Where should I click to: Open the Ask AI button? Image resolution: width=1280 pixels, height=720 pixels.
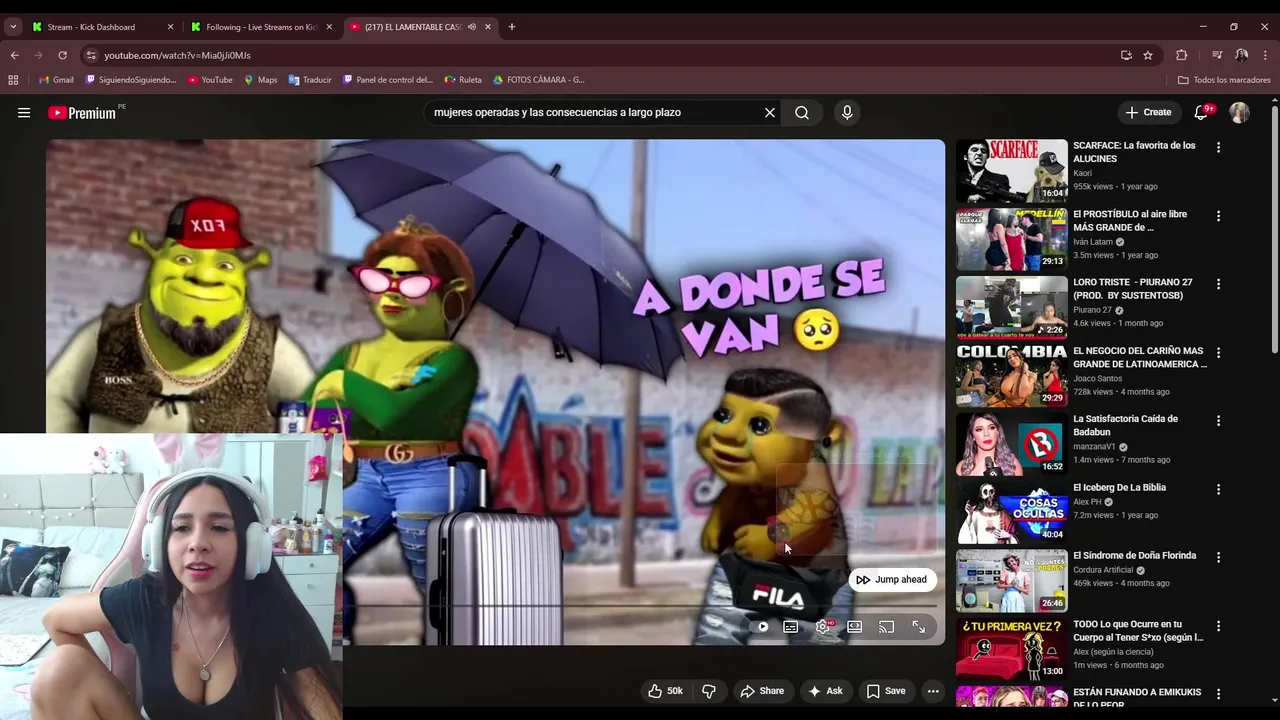pos(825,691)
